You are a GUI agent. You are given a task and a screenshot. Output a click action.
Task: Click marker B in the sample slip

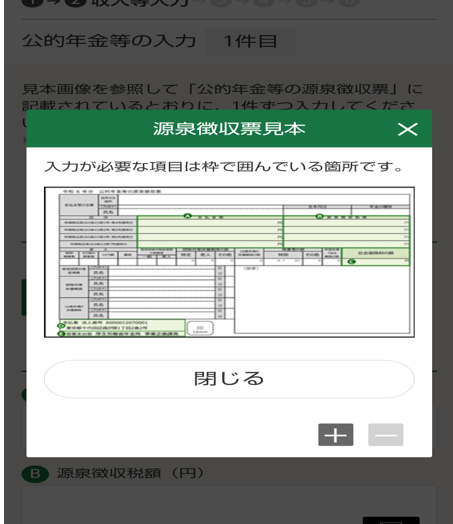coord(319,217)
